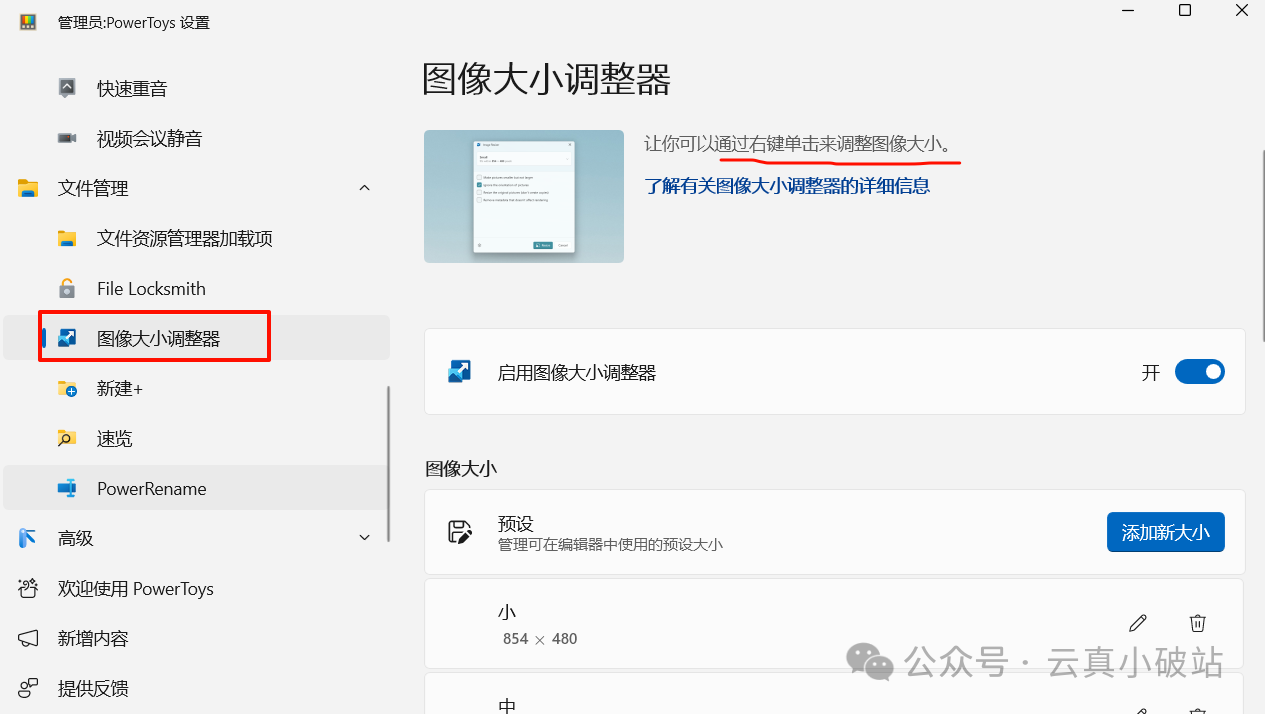The height and width of the screenshot is (714, 1265).
Task: Click the Image Resizer preview thumbnail
Action: click(x=524, y=196)
